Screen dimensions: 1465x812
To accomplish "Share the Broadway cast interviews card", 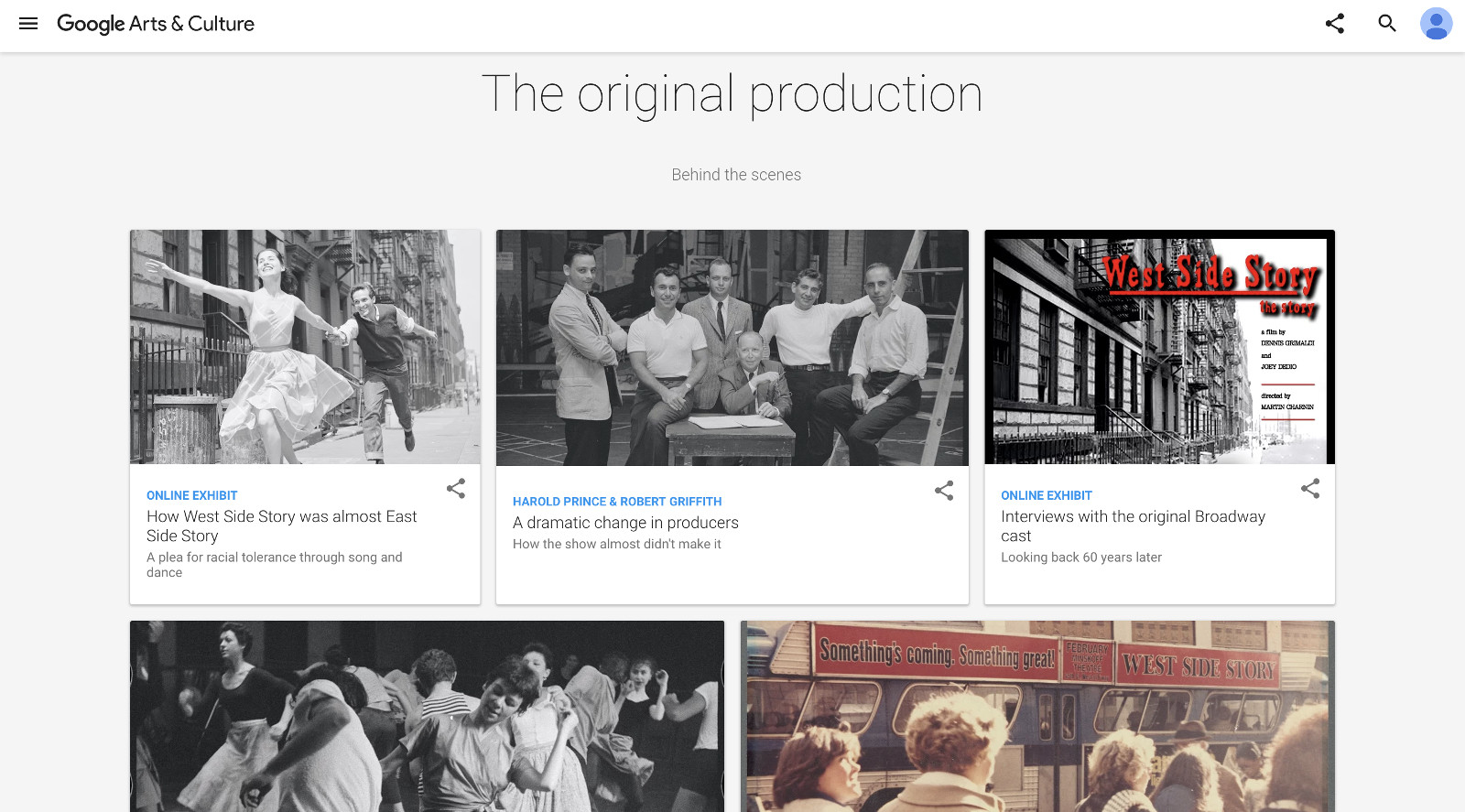I will pos(1310,489).
